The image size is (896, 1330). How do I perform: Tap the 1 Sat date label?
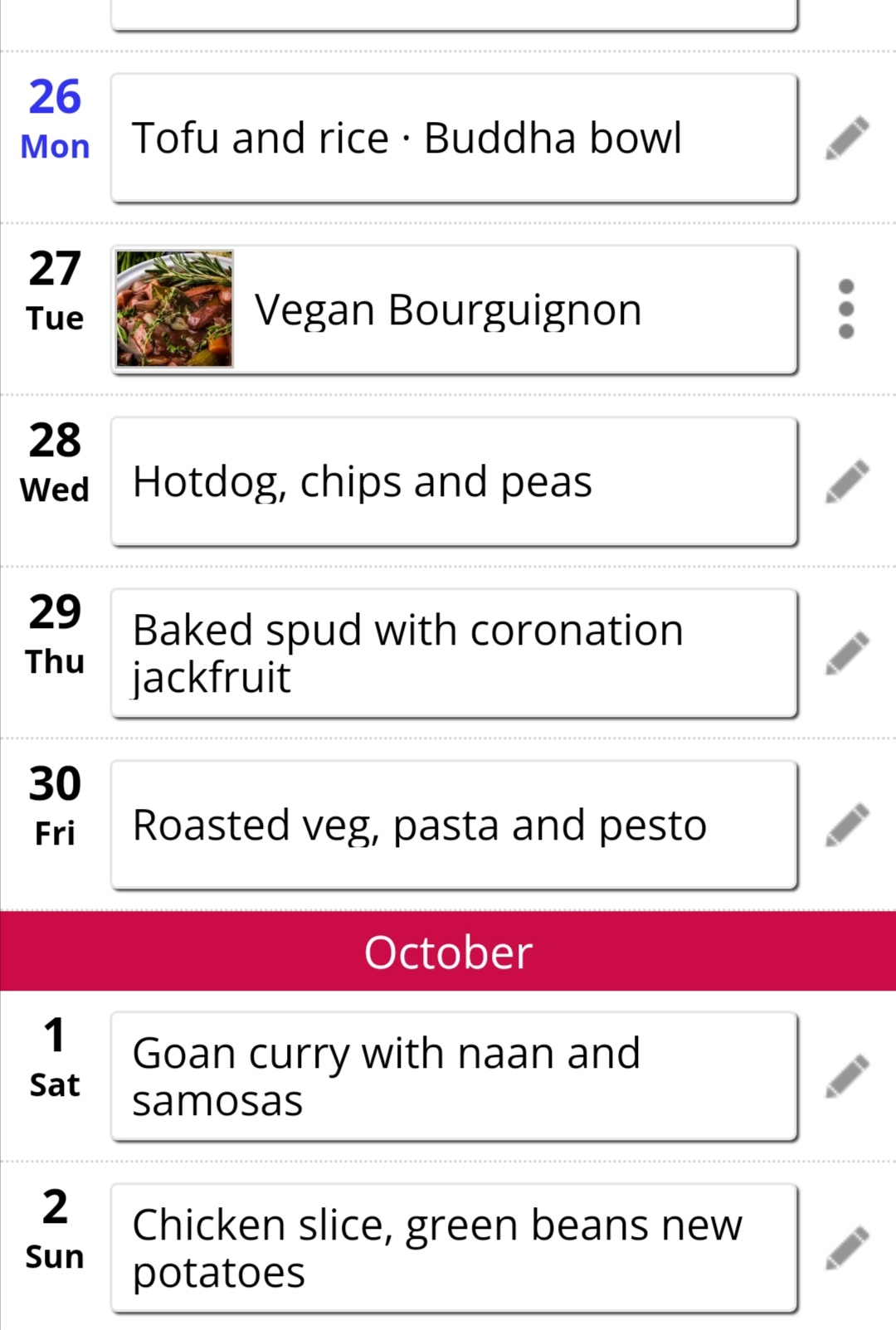(55, 1059)
